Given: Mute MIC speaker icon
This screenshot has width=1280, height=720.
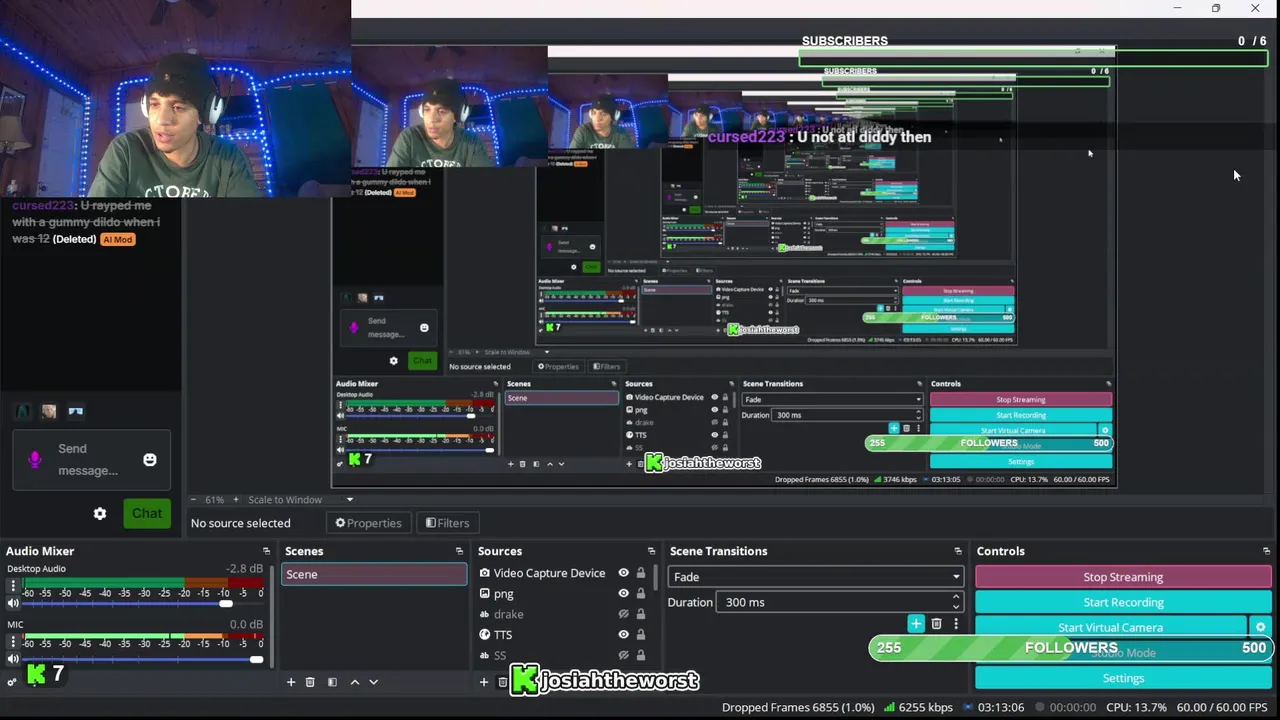Looking at the screenshot, I should (x=13, y=659).
